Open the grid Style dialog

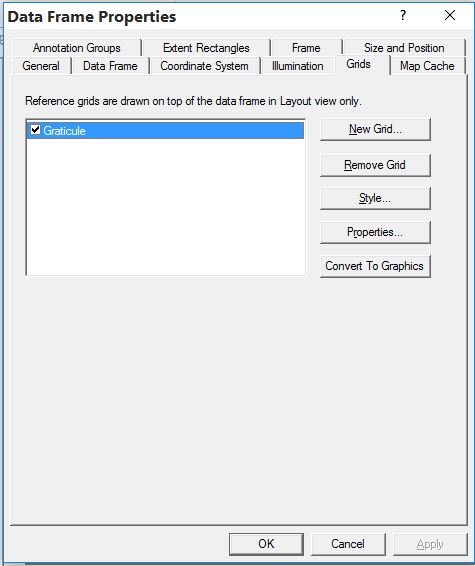tap(375, 198)
